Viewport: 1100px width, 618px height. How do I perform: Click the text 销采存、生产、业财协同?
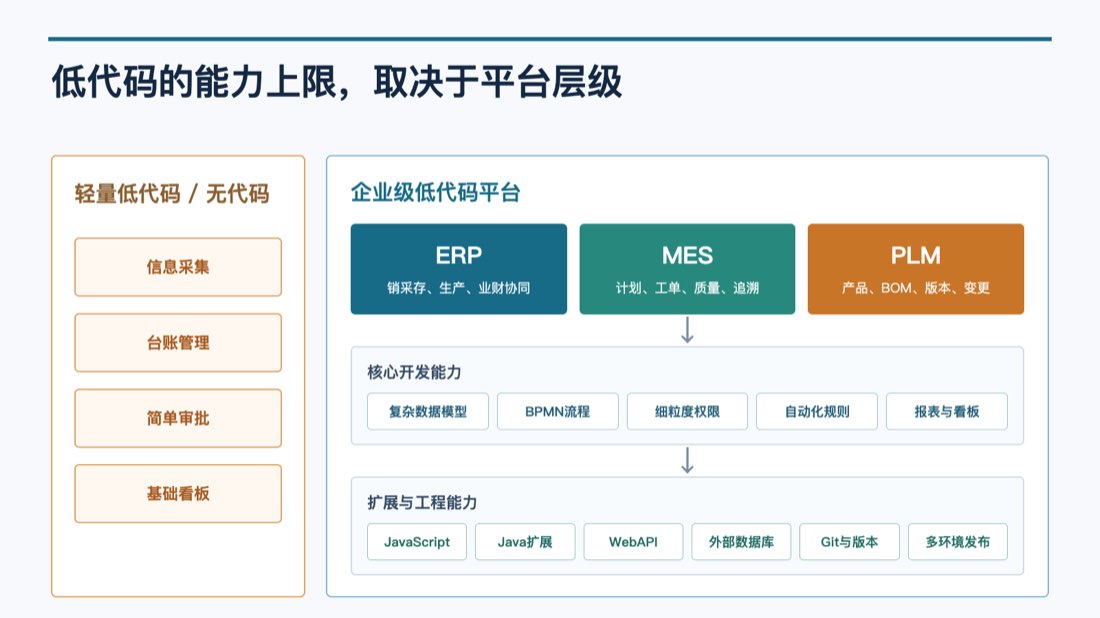point(459,288)
